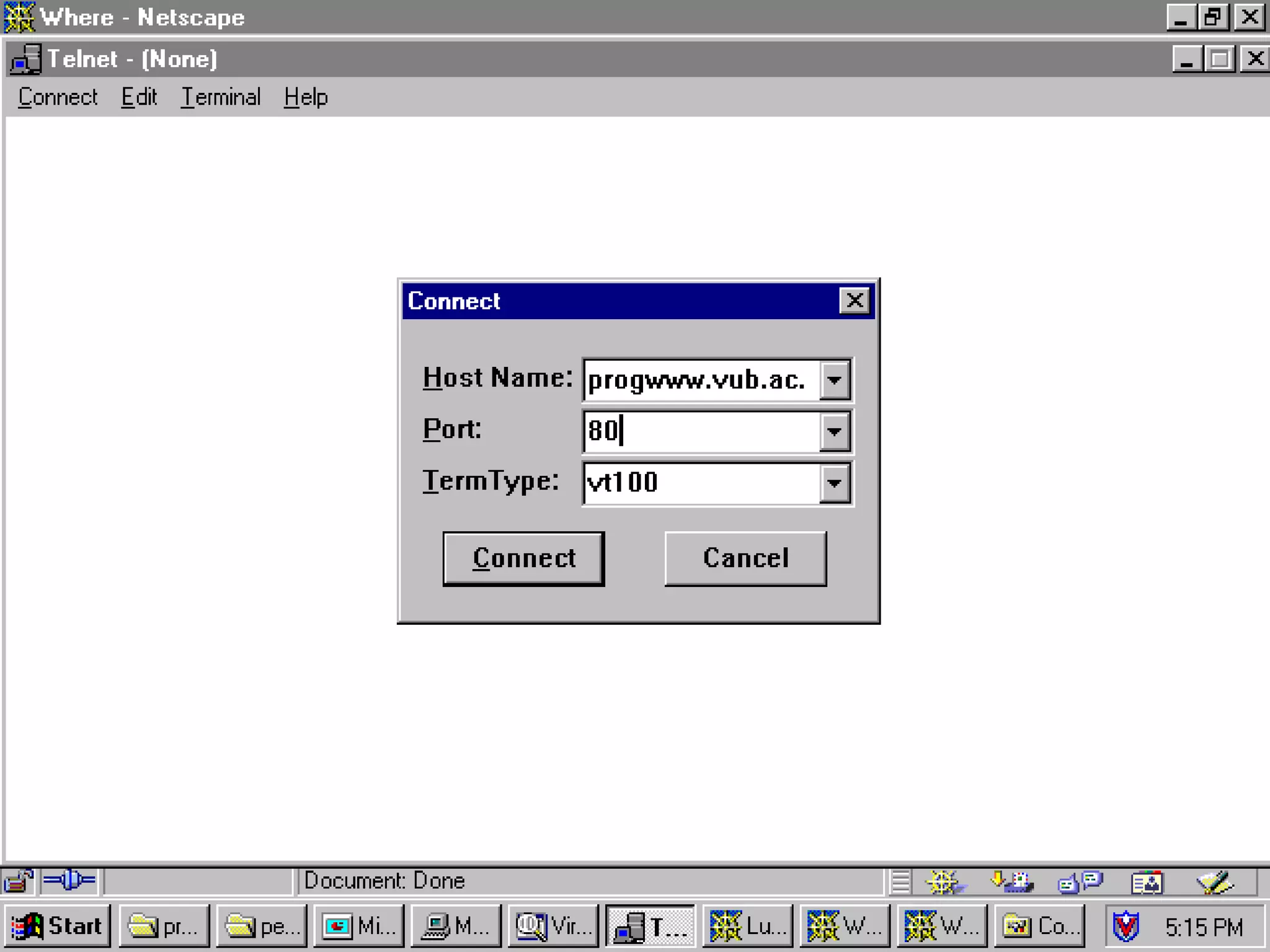Click the McAfee shield tray icon
This screenshot has height=952, width=1270.
coord(1126,927)
